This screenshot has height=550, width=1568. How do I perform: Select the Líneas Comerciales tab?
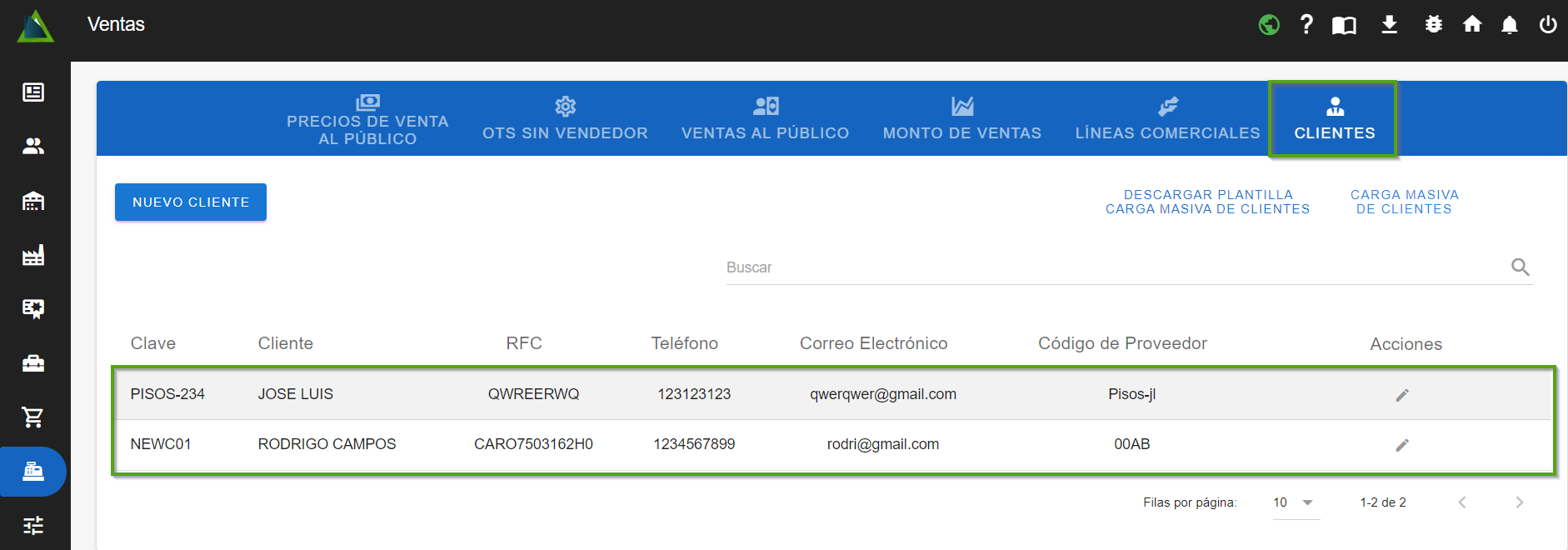point(1167,118)
